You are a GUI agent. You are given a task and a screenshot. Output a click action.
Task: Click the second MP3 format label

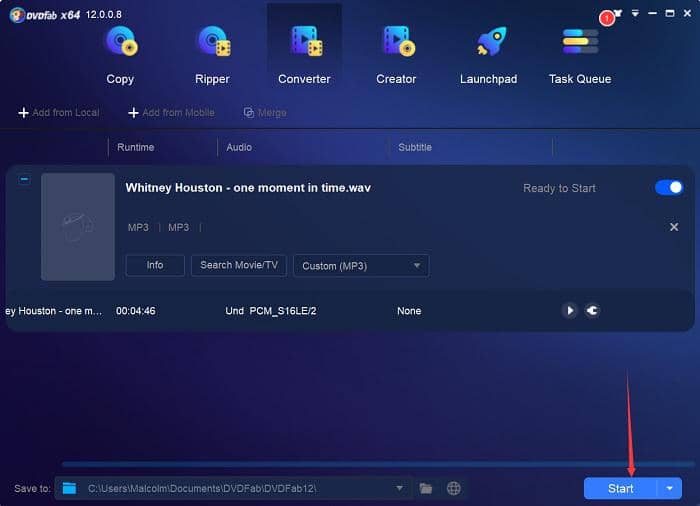tap(179, 228)
